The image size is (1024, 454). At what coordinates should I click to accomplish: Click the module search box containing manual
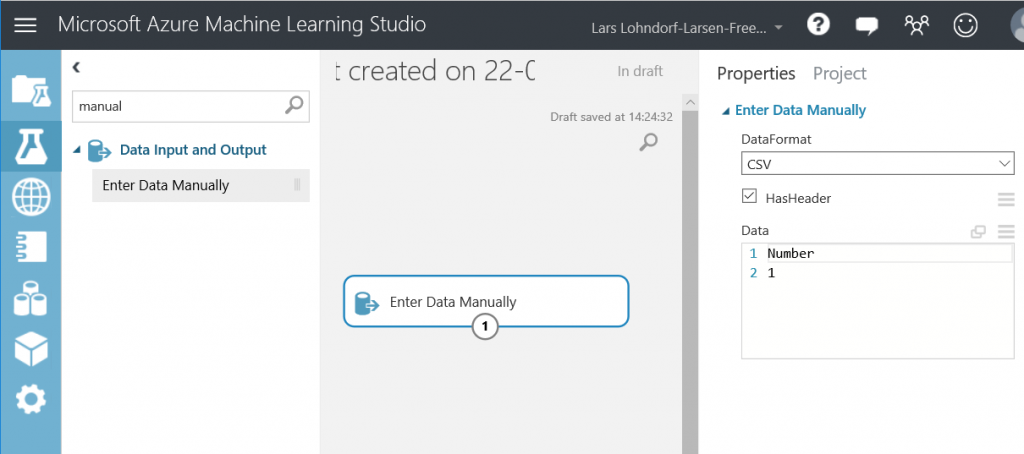click(x=178, y=105)
